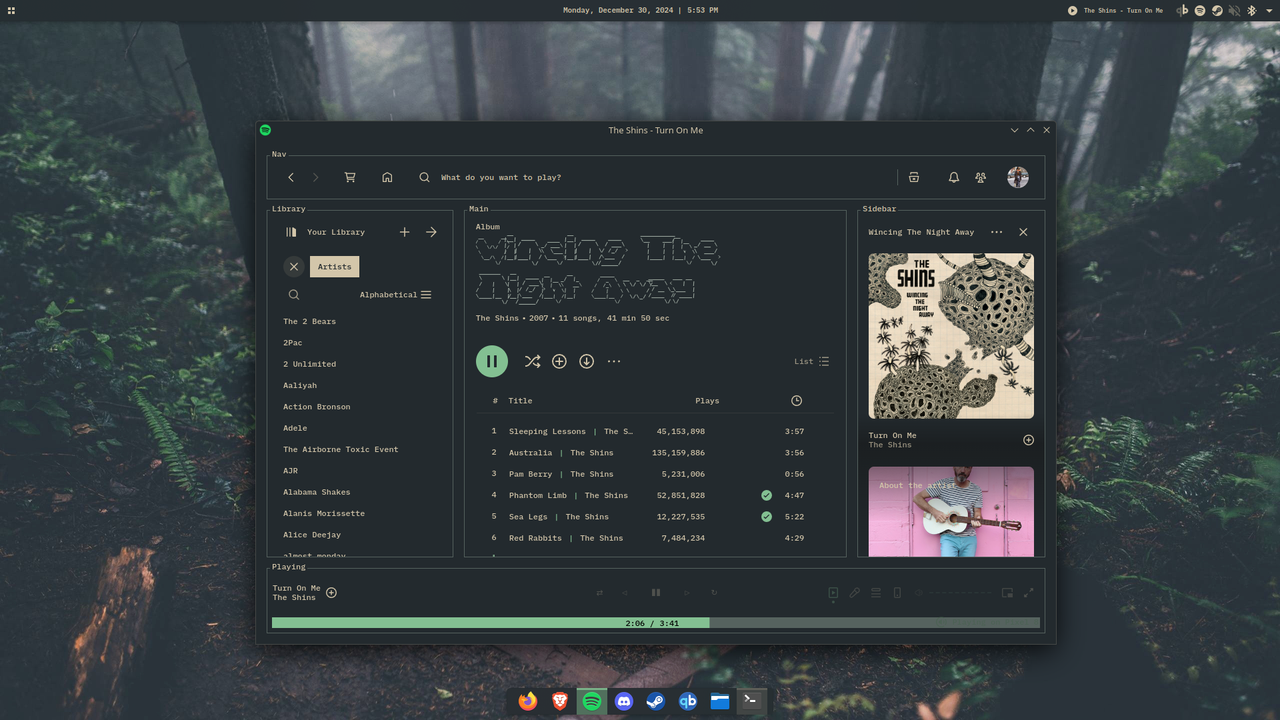Search in Your Library magnifier icon
This screenshot has width=1280, height=720.
[x=294, y=295]
